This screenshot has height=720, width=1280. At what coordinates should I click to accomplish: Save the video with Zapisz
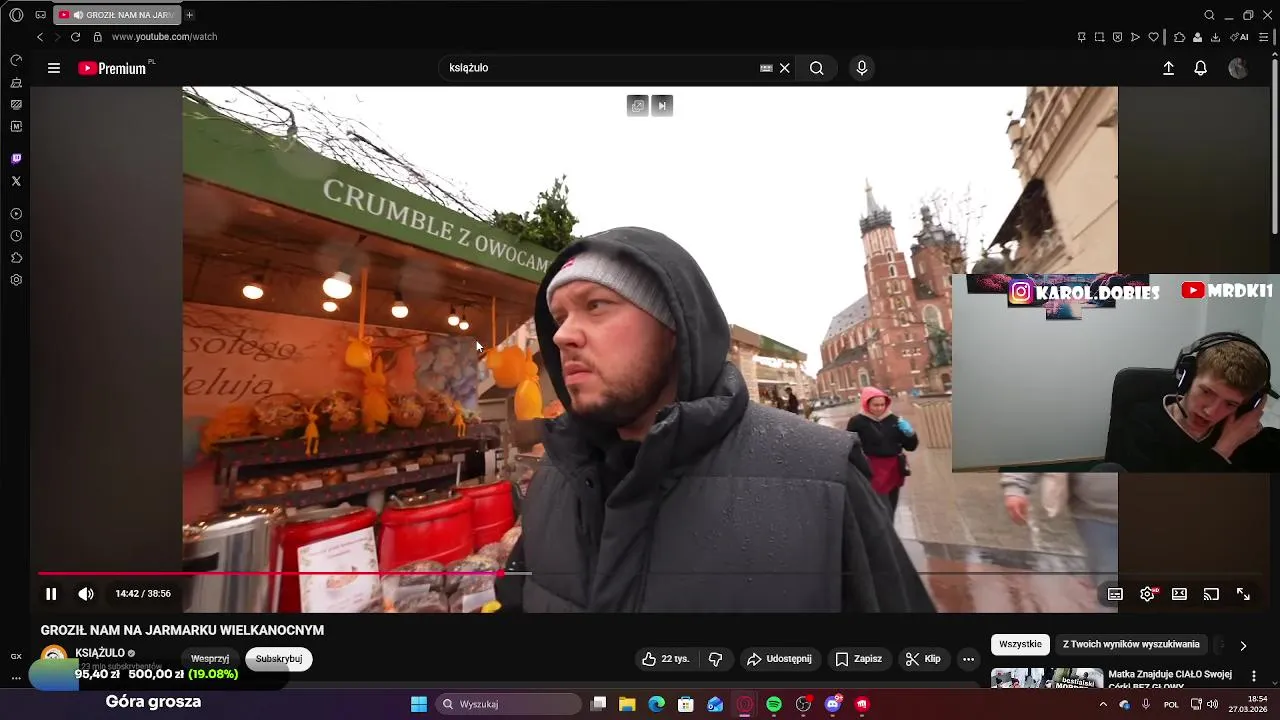tap(859, 659)
